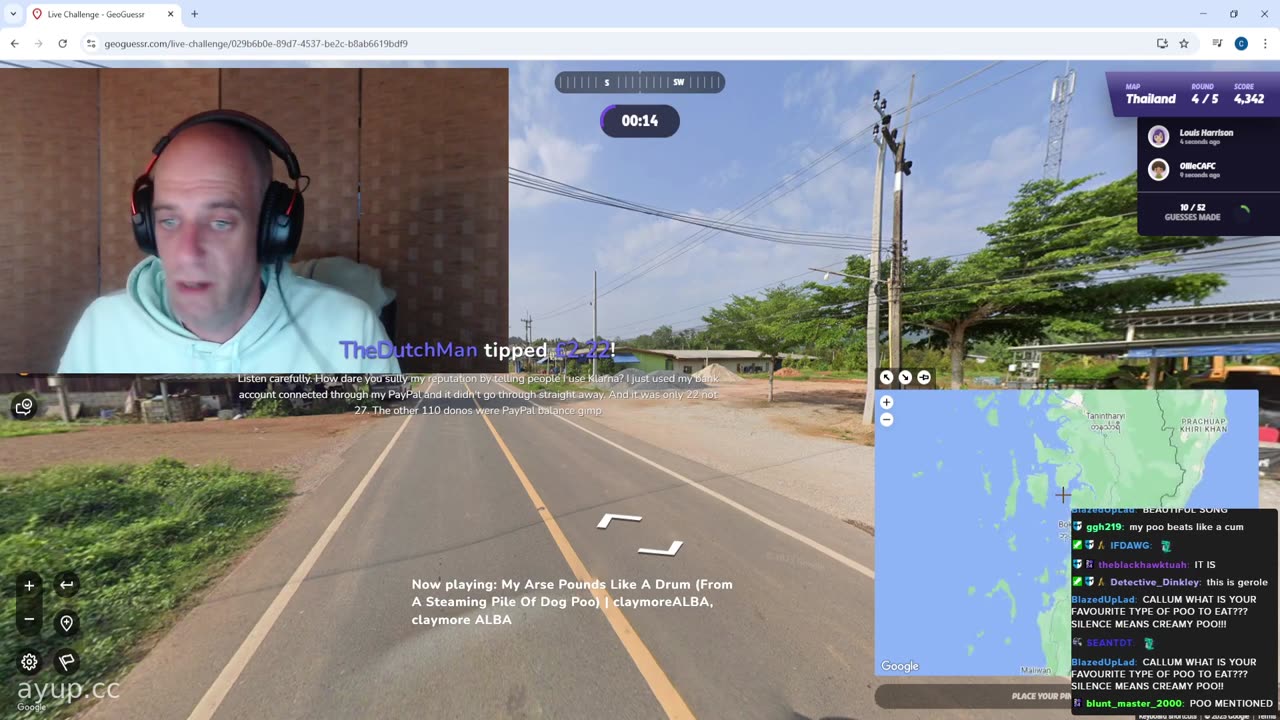Zoom out Street View with minus button

pos(29,620)
